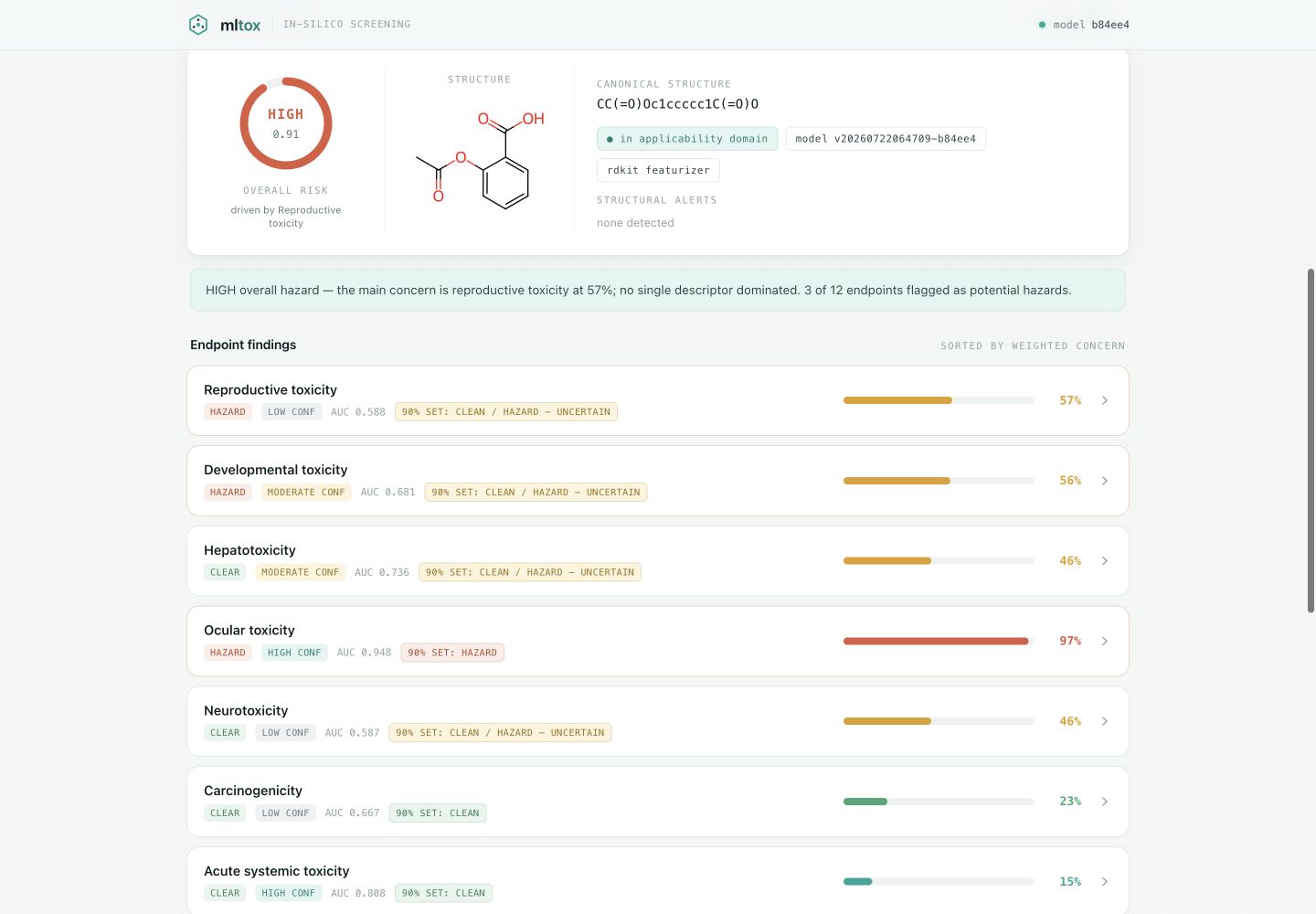The width and height of the screenshot is (1316, 914).
Task: Click the HIGH 0.91 overall risk ring
Action: pyautogui.click(x=286, y=123)
